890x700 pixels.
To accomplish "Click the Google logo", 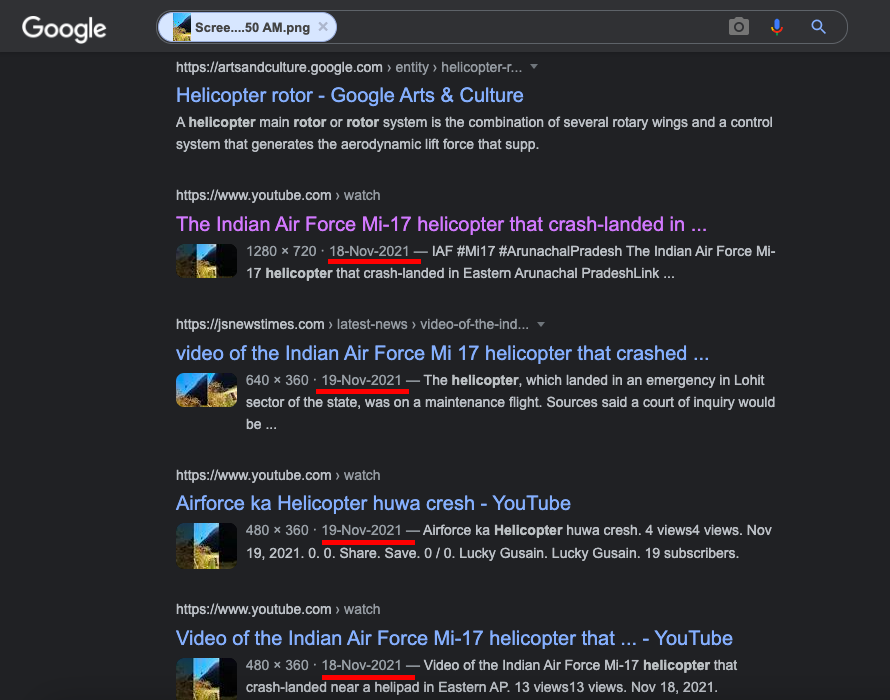I will pos(64,28).
